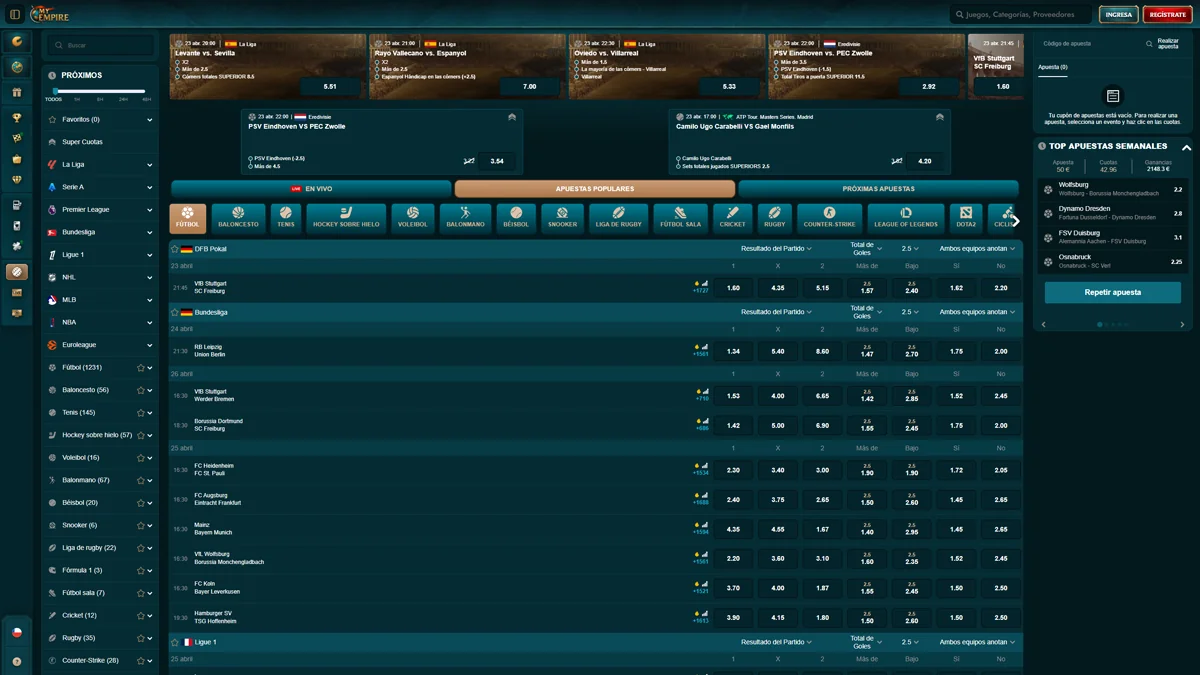Collapse the Top Apuestas Semanales panel
Screen dimensions: 1200x675
click(x=1187, y=146)
